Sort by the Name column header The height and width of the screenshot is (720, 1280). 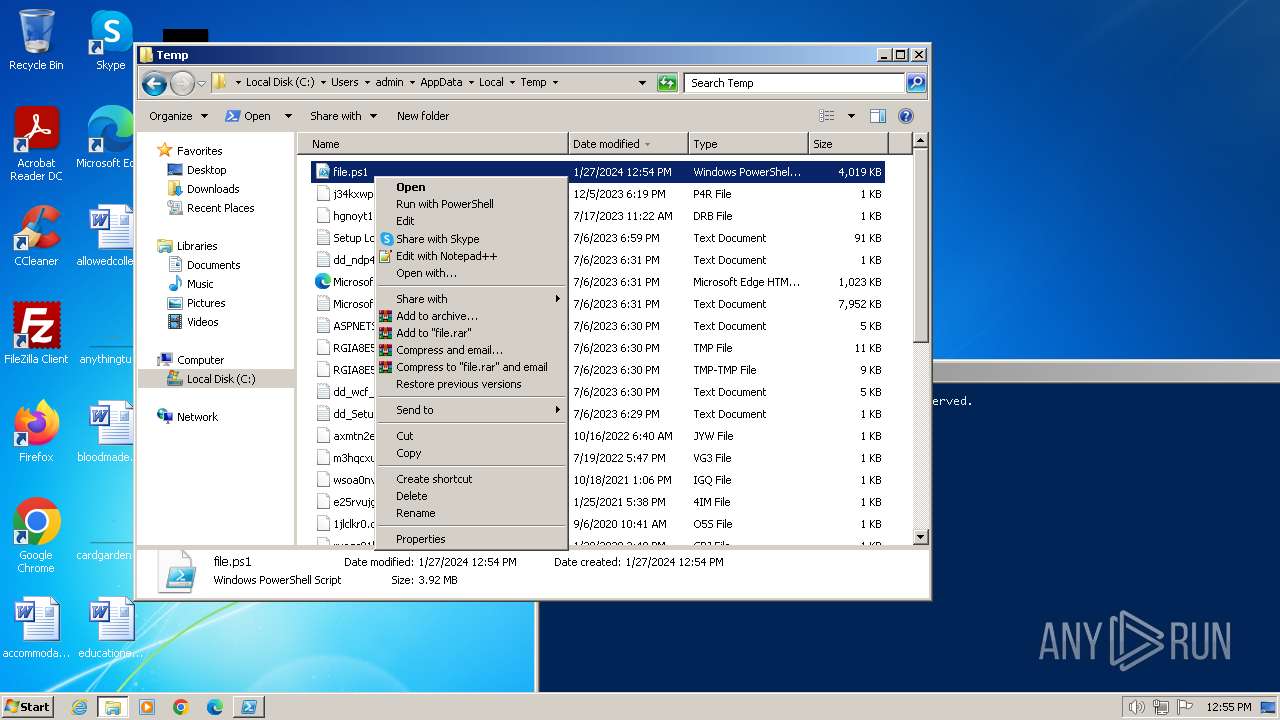click(x=433, y=144)
